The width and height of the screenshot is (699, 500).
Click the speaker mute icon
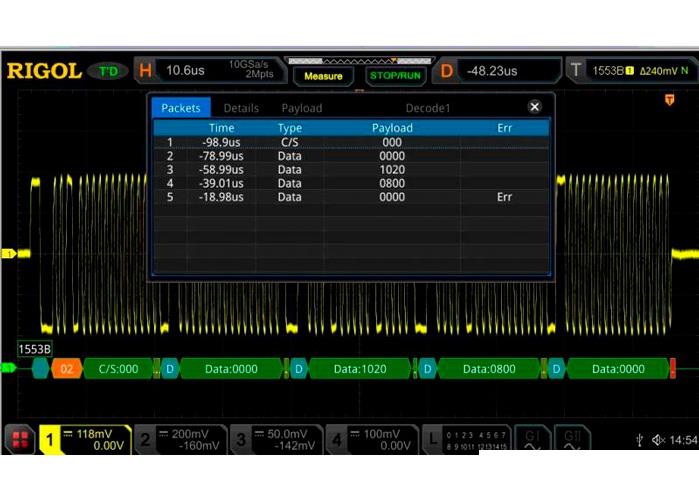659,440
